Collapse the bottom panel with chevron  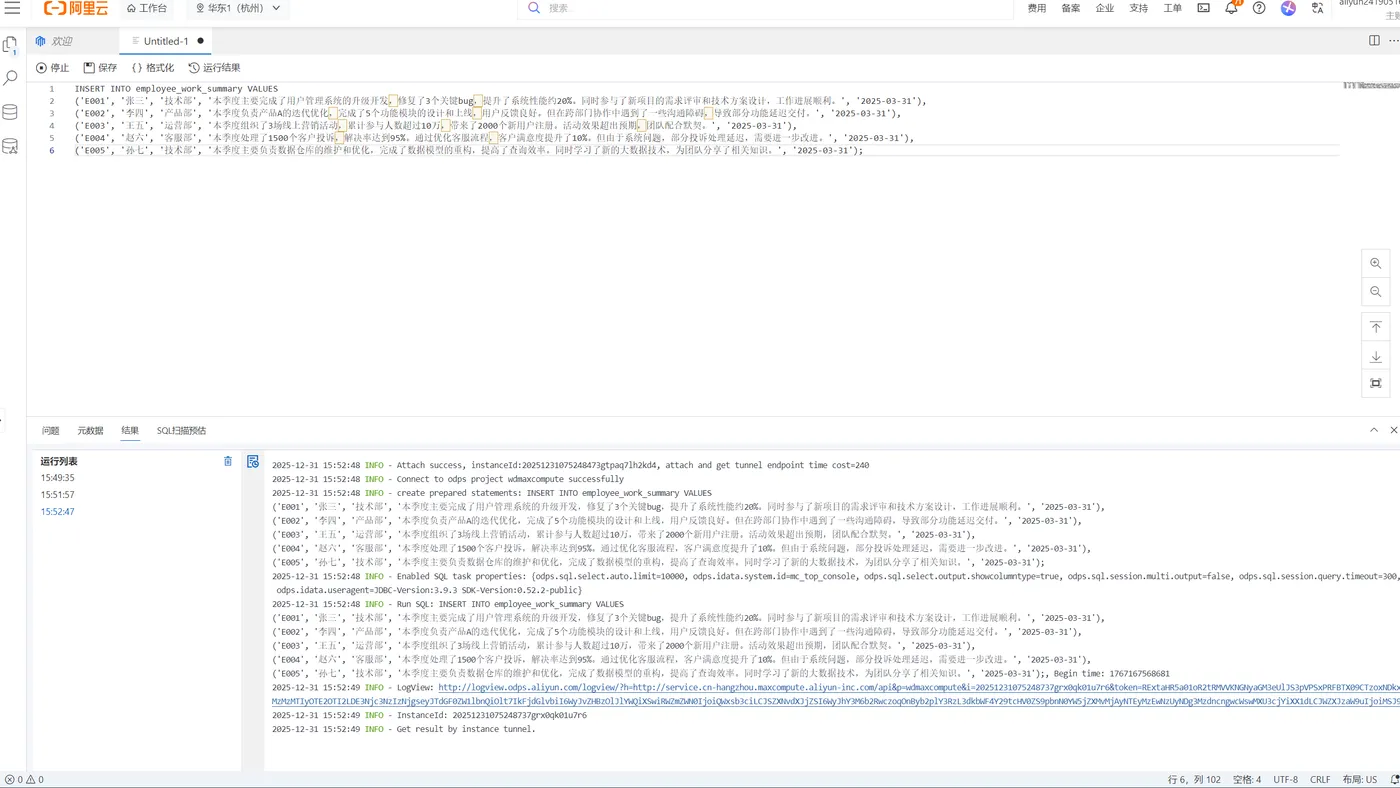(1374, 430)
